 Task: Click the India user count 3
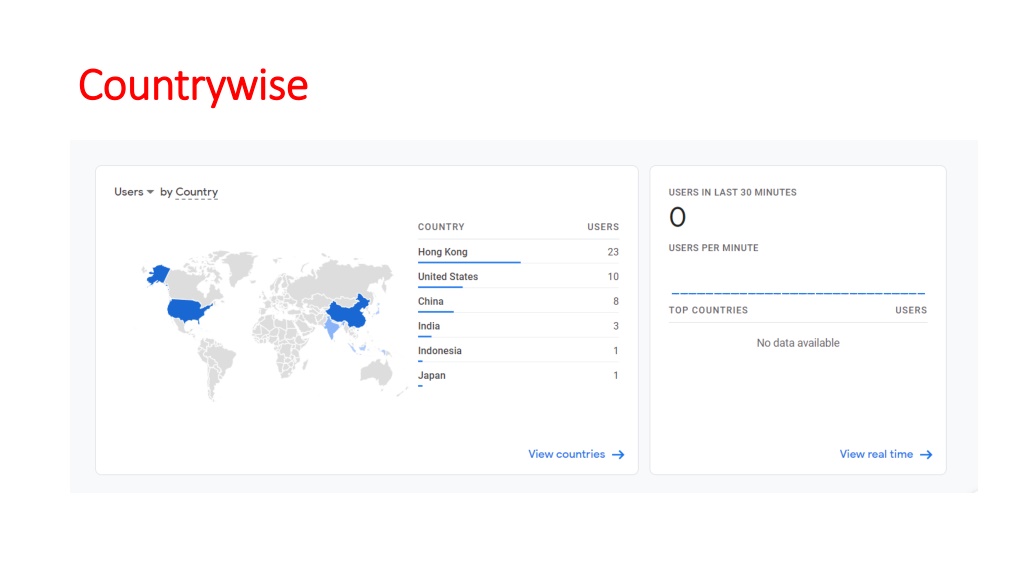(x=615, y=326)
